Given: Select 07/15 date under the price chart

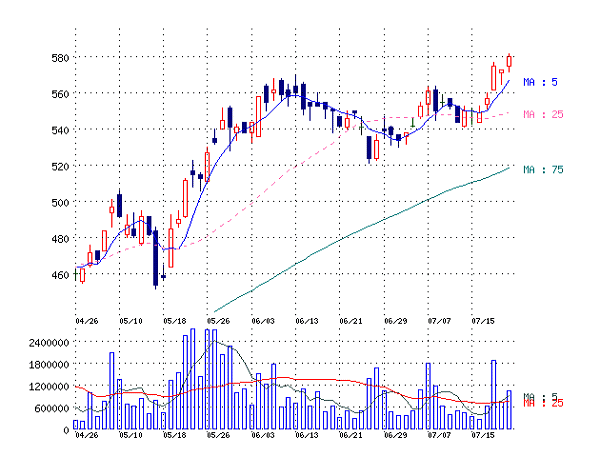Looking at the screenshot, I should (483, 321).
